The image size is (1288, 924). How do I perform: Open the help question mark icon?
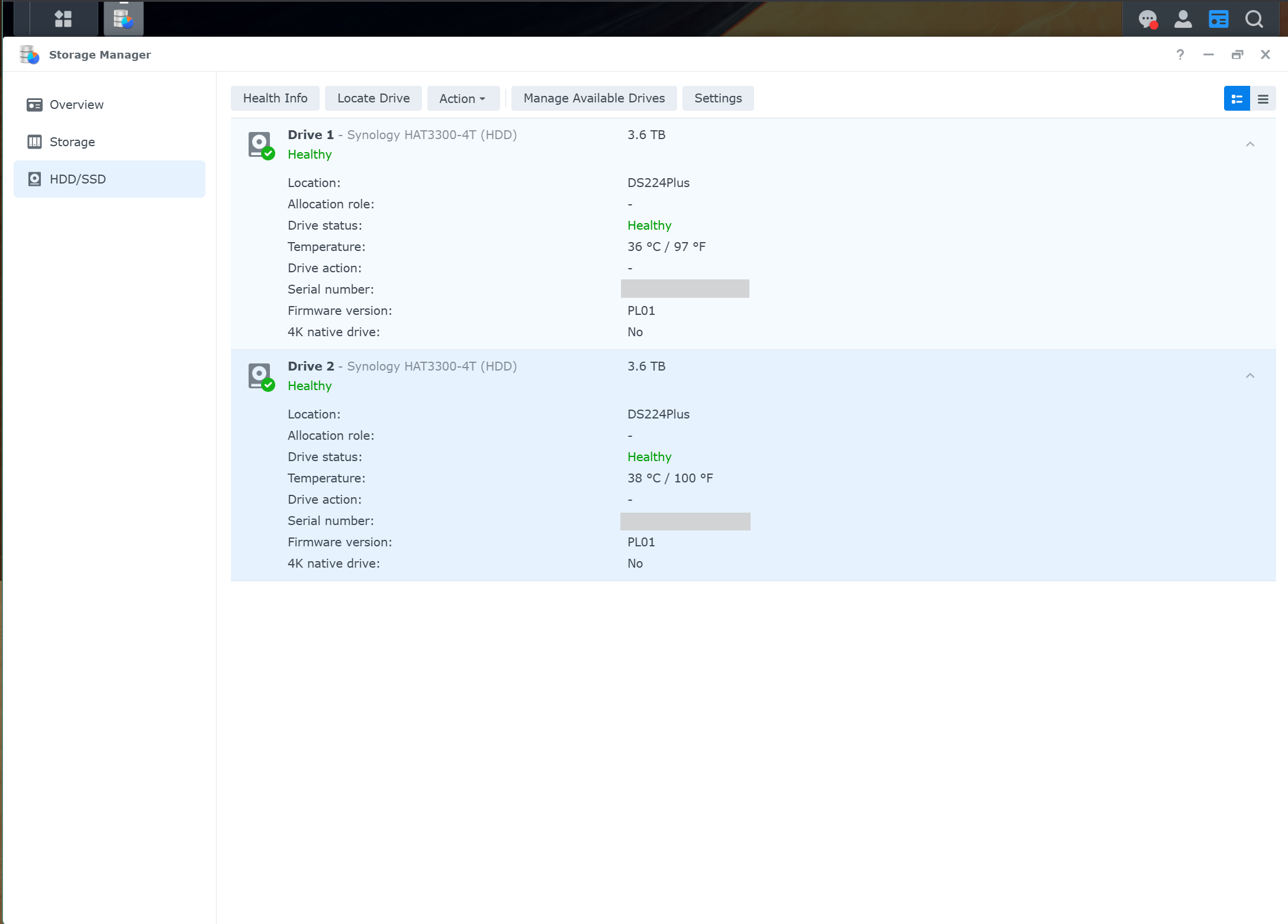click(1180, 54)
